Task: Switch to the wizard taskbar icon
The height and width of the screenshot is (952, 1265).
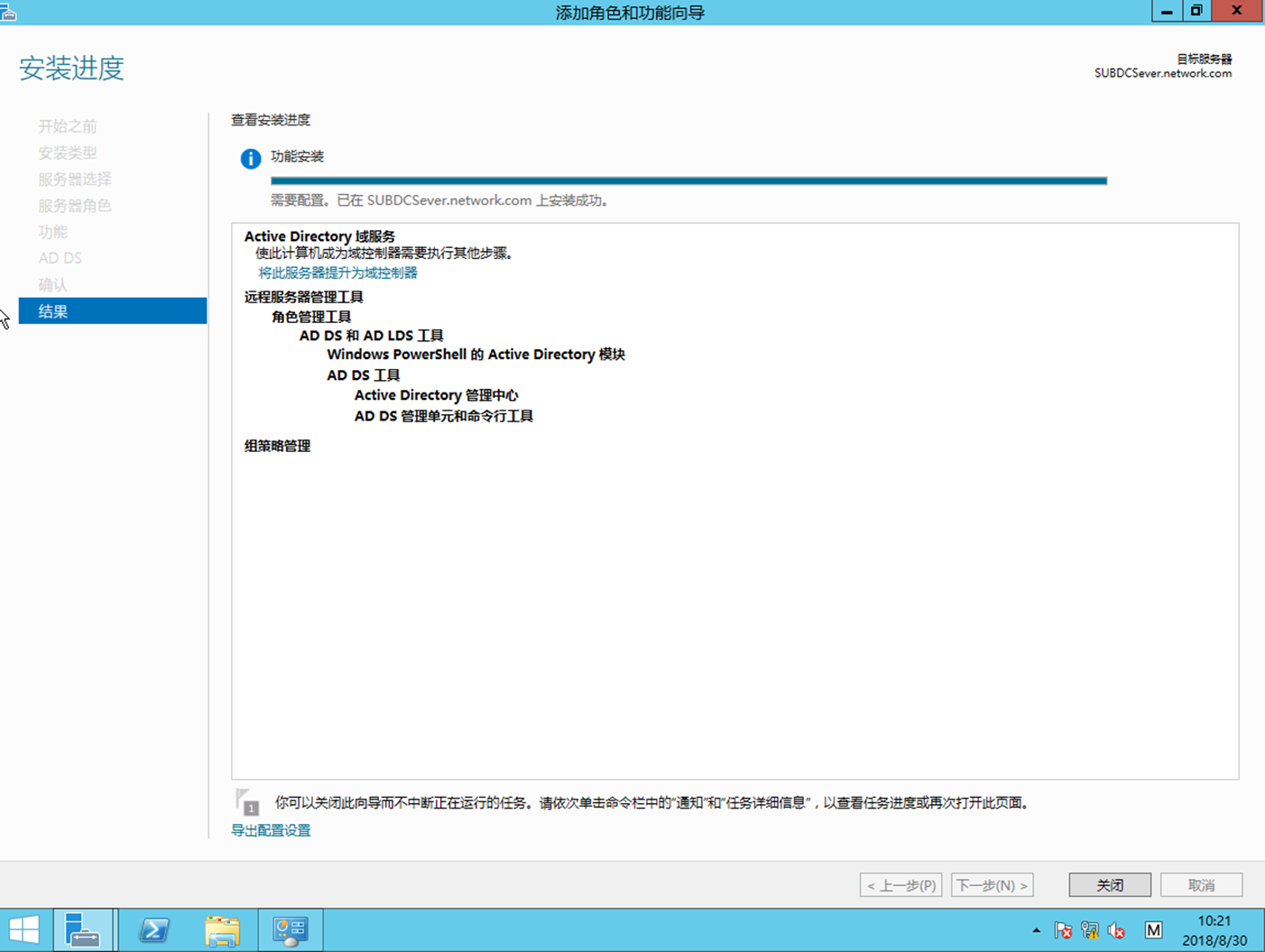Action: pos(291,930)
